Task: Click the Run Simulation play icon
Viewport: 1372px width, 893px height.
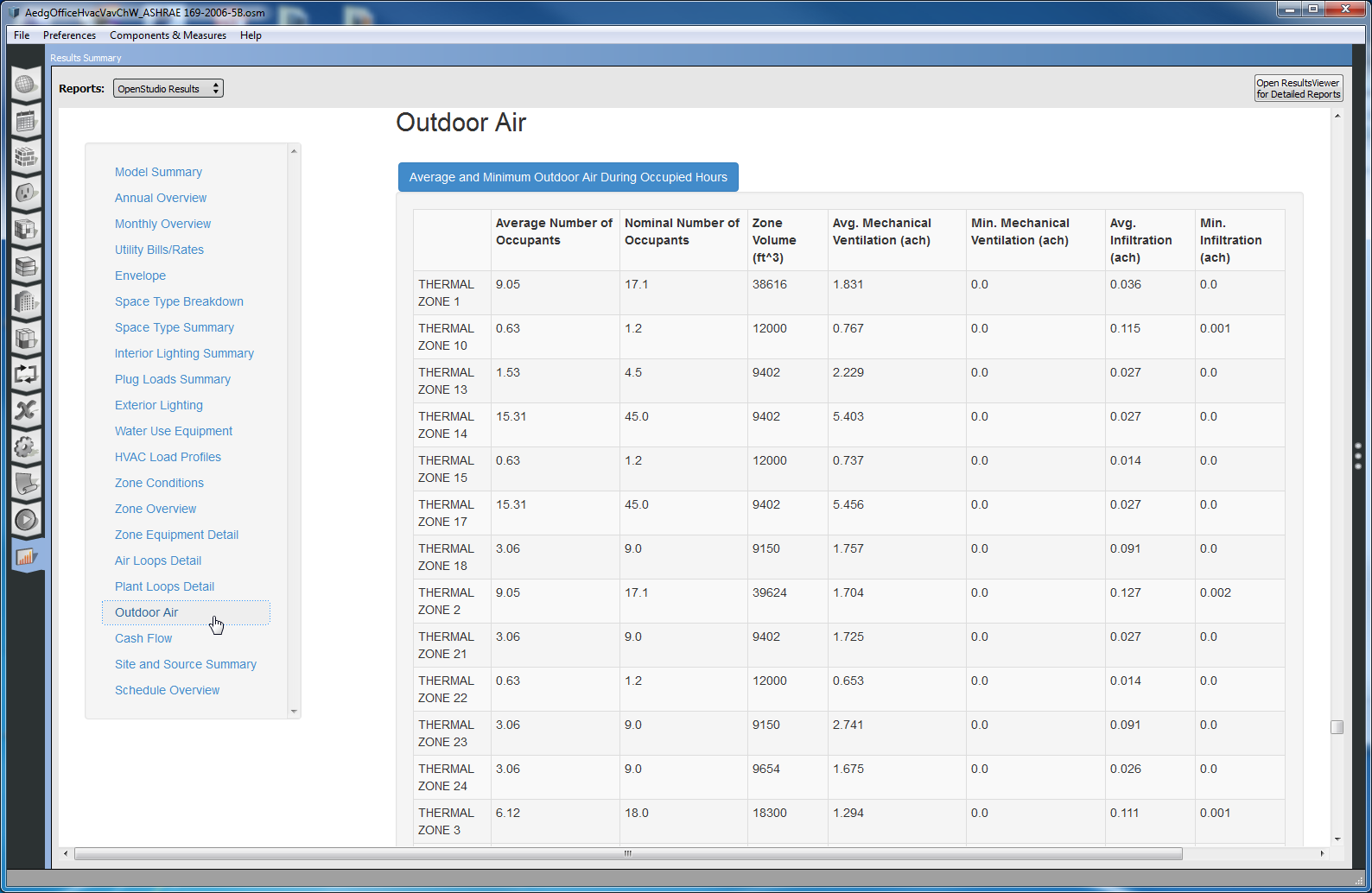Action: pos(25,520)
